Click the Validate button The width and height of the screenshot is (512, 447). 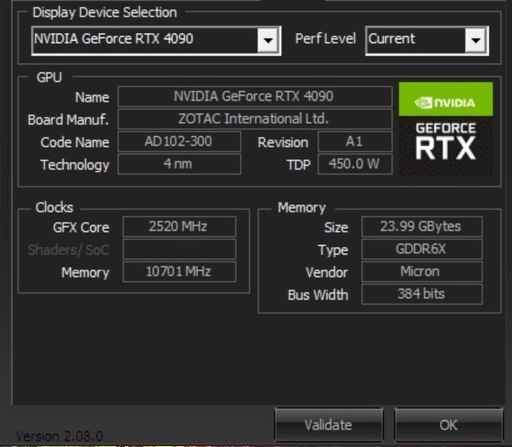pos(329,425)
